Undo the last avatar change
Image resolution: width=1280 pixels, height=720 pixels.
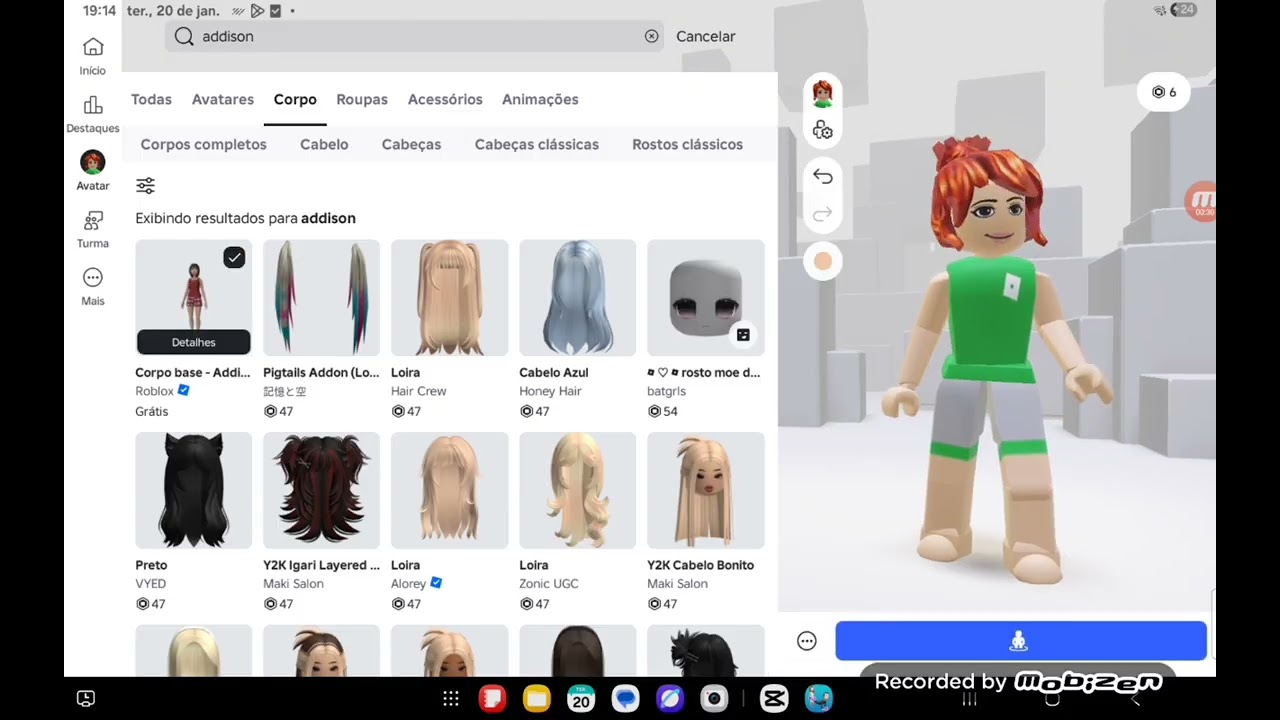tap(823, 176)
